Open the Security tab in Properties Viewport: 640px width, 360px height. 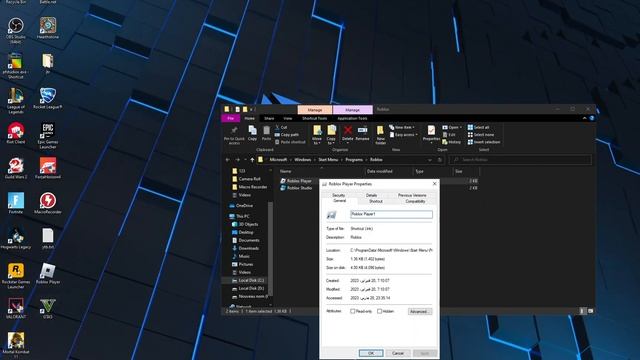click(338, 196)
